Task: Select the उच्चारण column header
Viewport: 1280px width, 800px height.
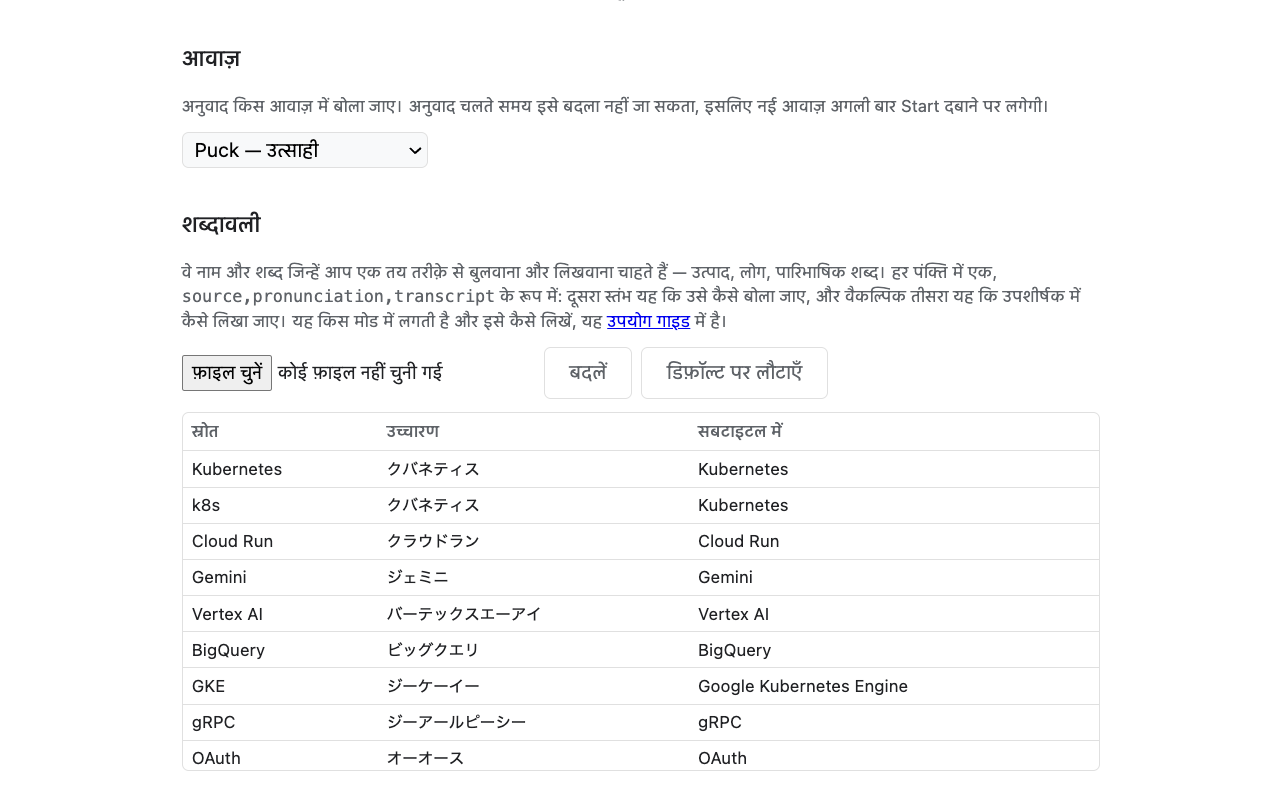Action: (x=533, y=432)
